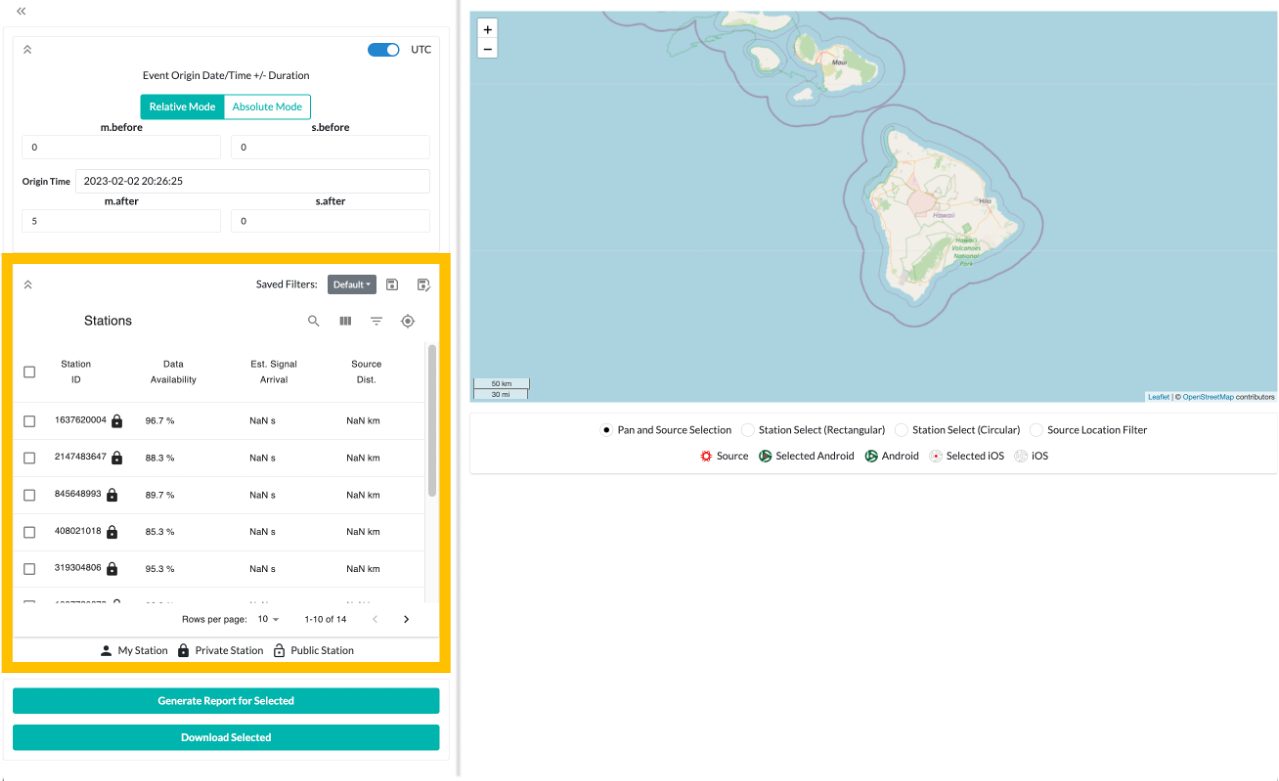Choose the Source Location Filter radio option
Image resolution: width=1279 pixels, height=781 pixels.
click(1036, 430)
